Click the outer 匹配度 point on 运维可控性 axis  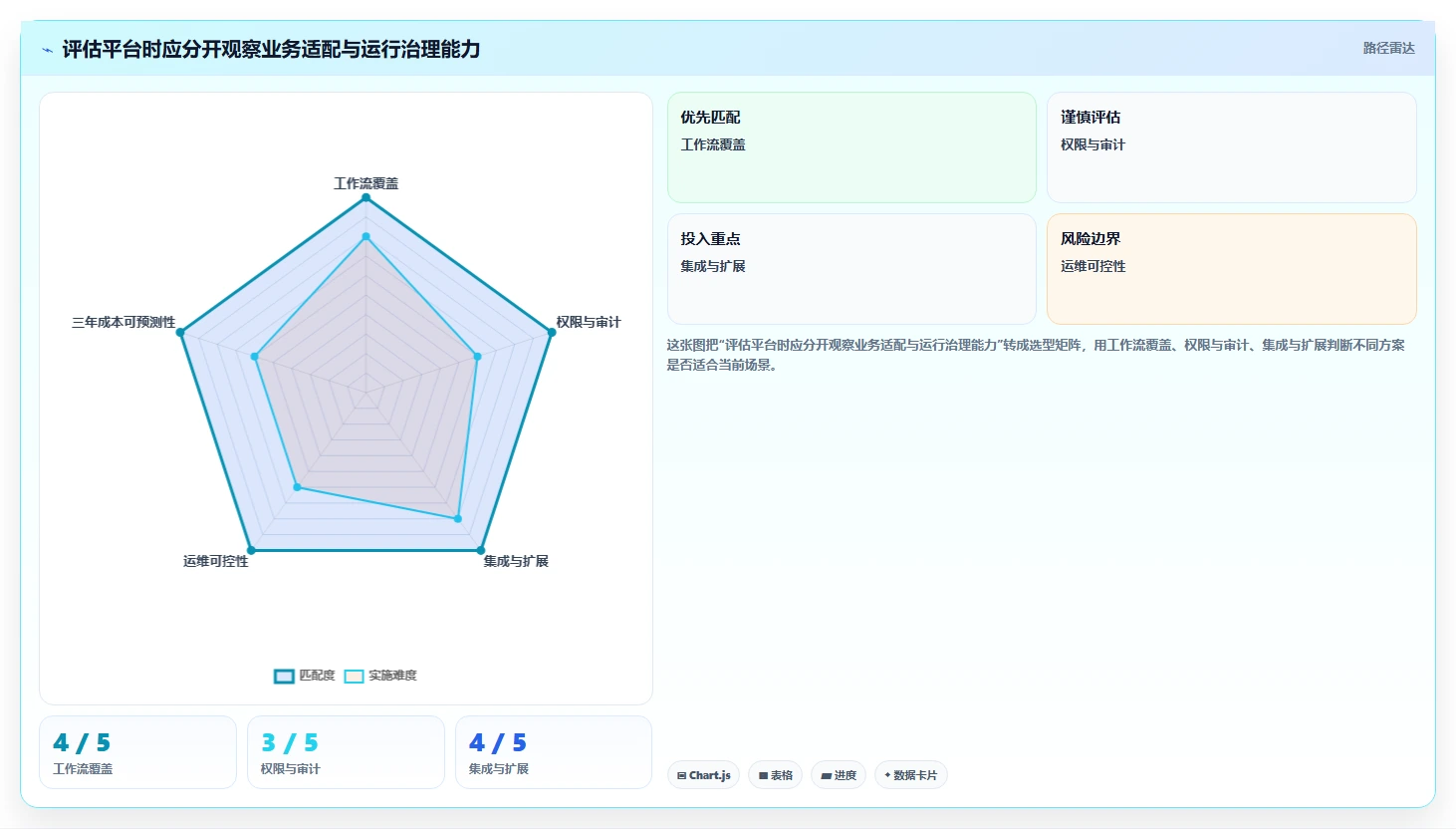(251, 550)
